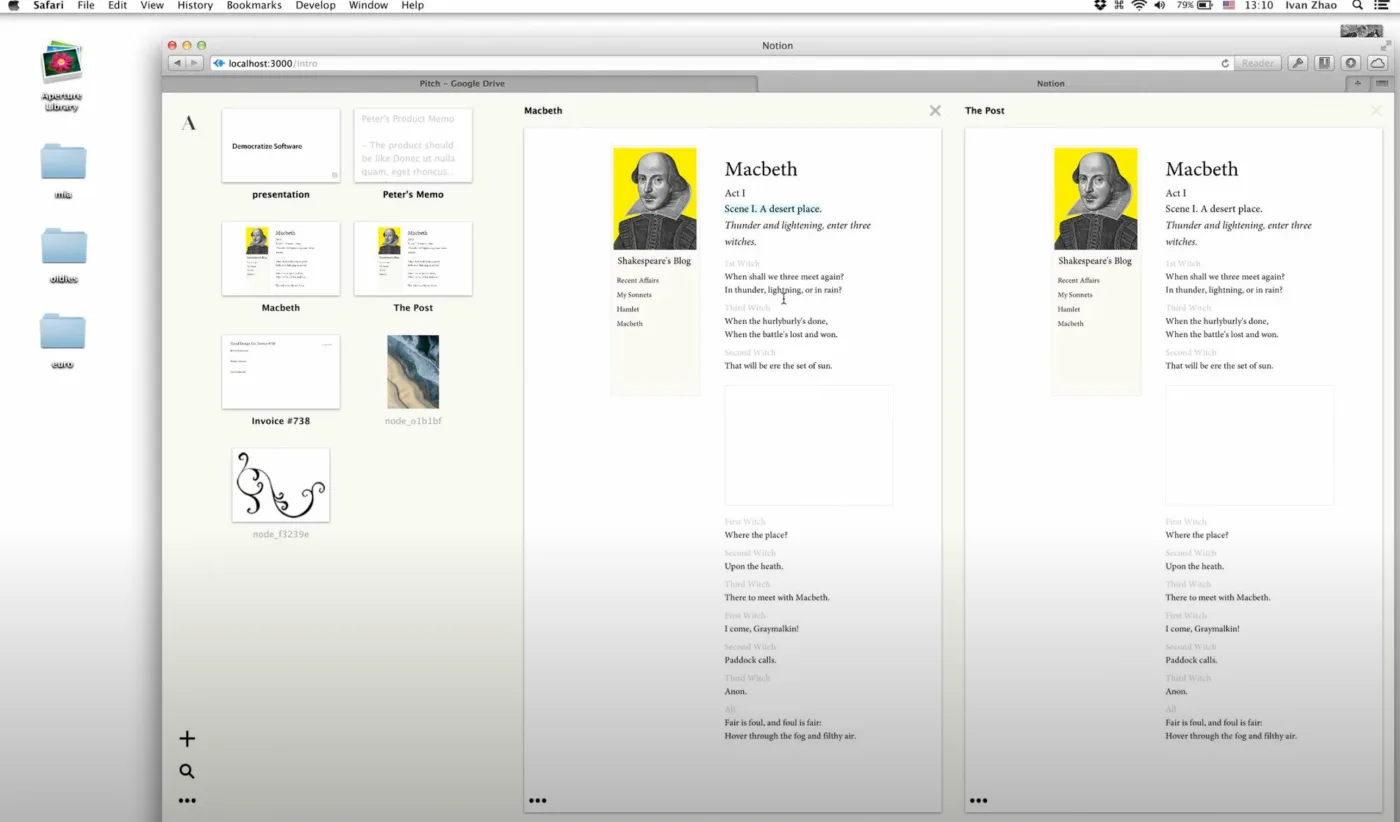
Task: Click "Shakespeare's Blog" in the Macbeth panel
Action: (x=654, y=261)
